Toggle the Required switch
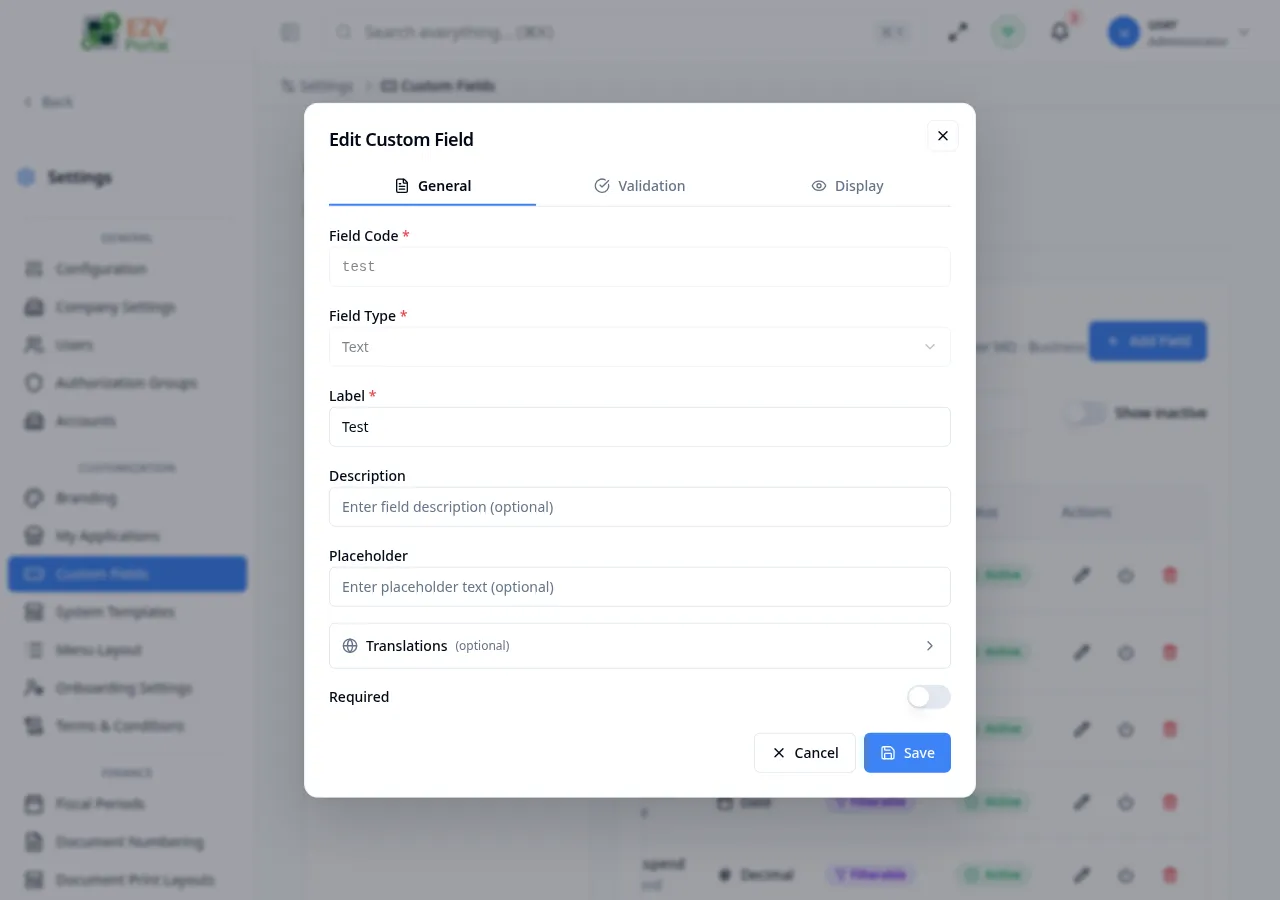Viewport: 1280px width, 900px height. [x=929, y=697]
